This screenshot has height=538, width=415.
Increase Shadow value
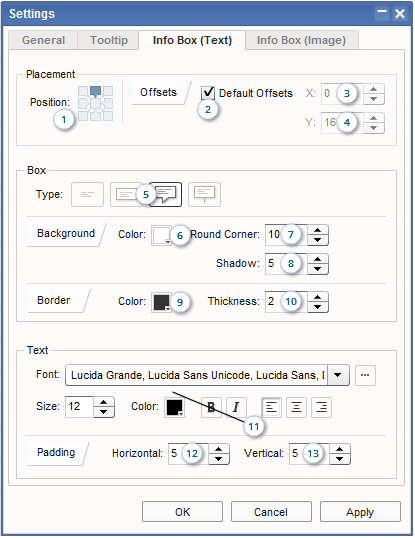click(318, 259)
